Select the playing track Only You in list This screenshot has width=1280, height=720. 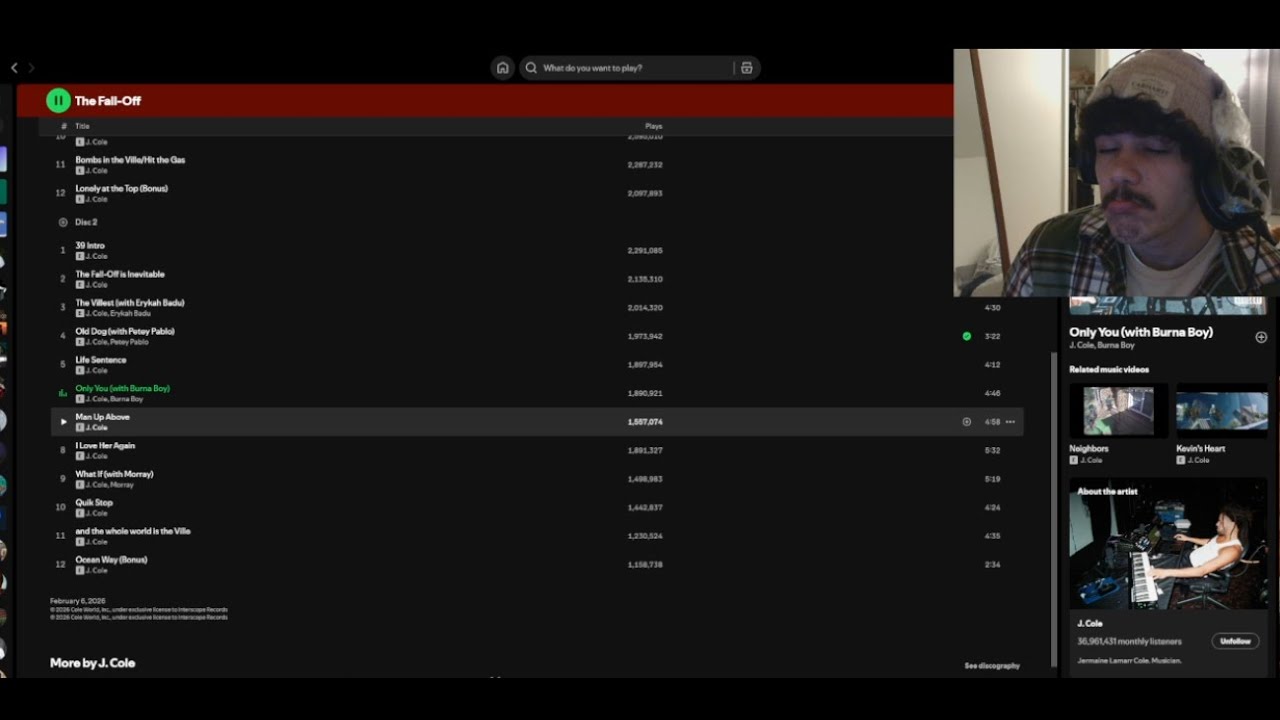coord(123,388)
